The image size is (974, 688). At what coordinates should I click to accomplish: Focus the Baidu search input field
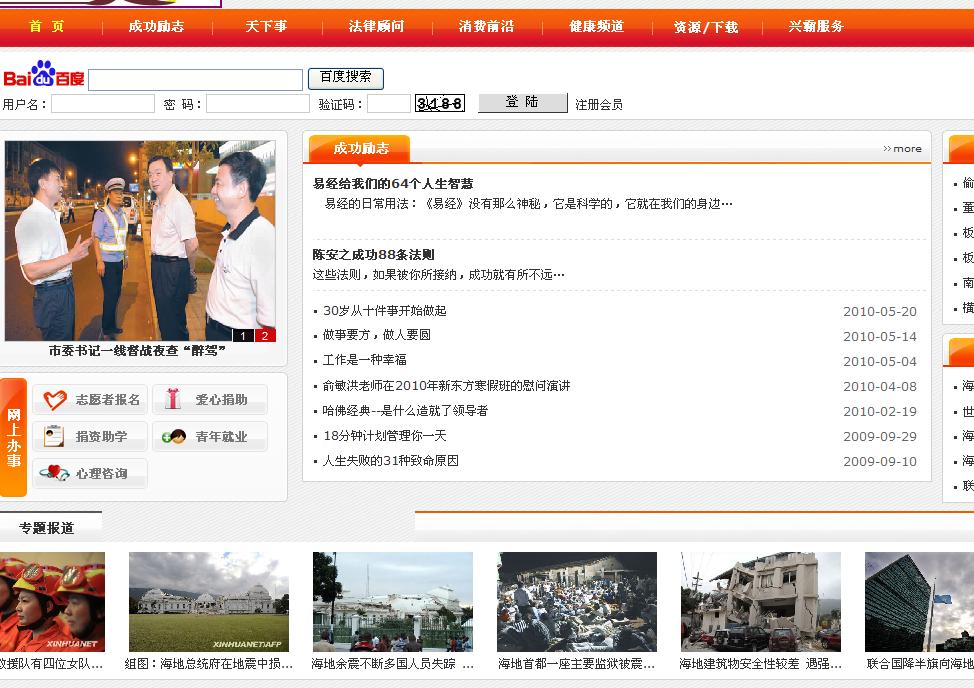pyautogui.click(x=196, y=80)
